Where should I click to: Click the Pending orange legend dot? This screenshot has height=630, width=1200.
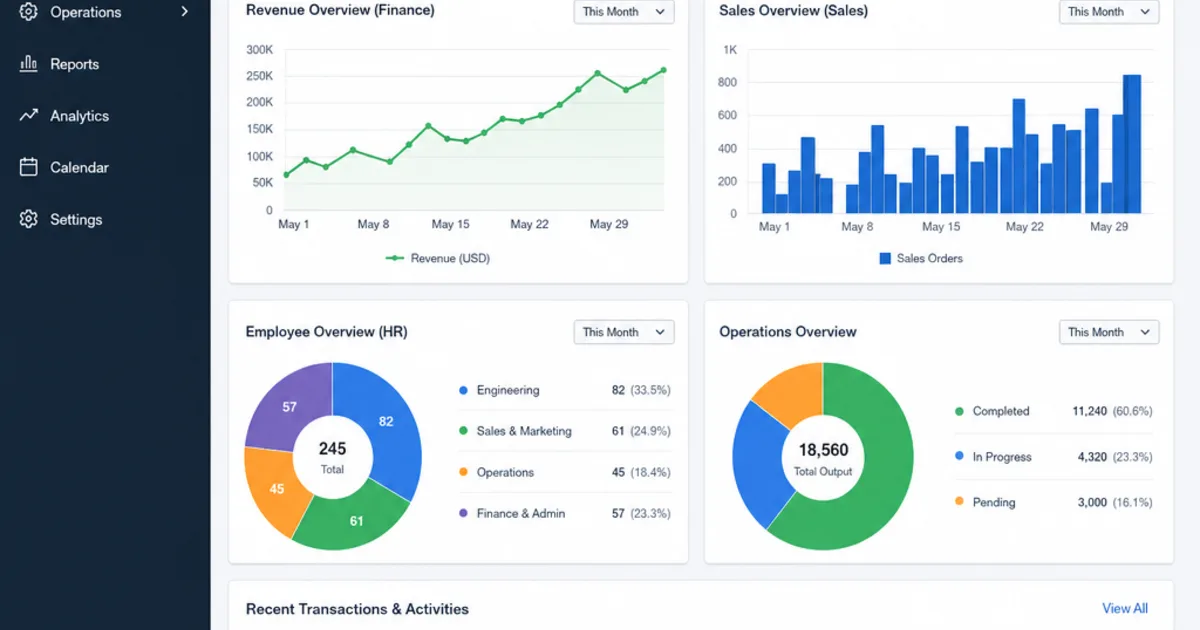tap(959, 502)
